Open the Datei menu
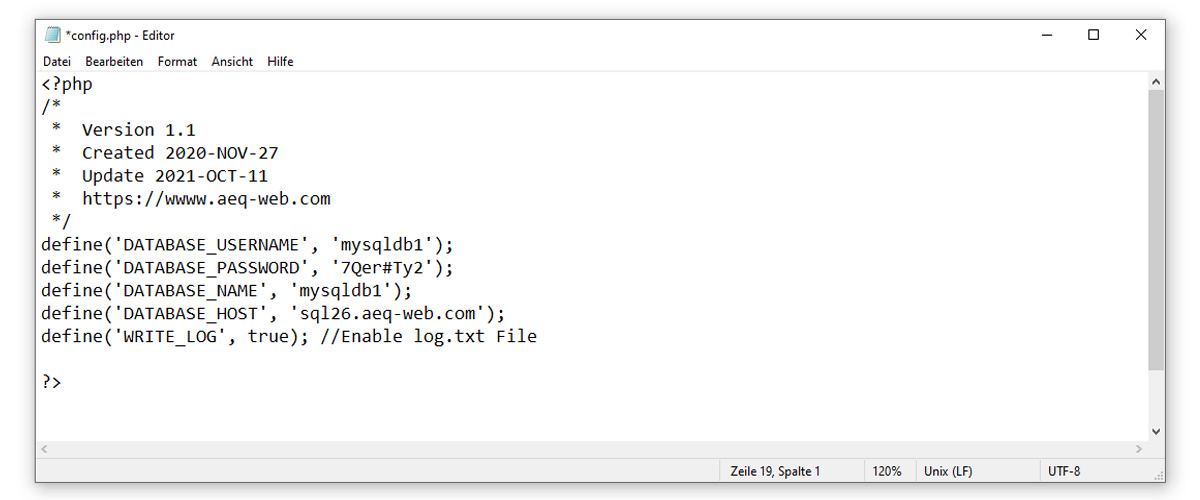Screen dimensions: 1200x500 coord(57,62)
